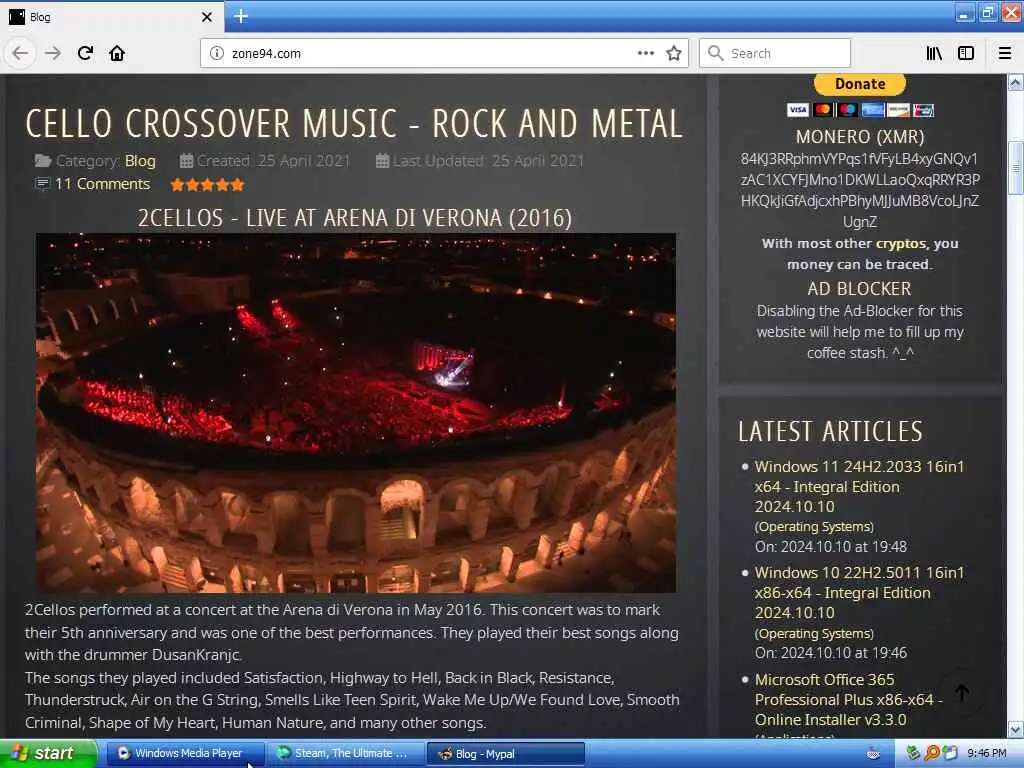The image size is (1024, 768).
Task: Open Windows 11 24H2.2033 16in1 article
Action: 859,487
